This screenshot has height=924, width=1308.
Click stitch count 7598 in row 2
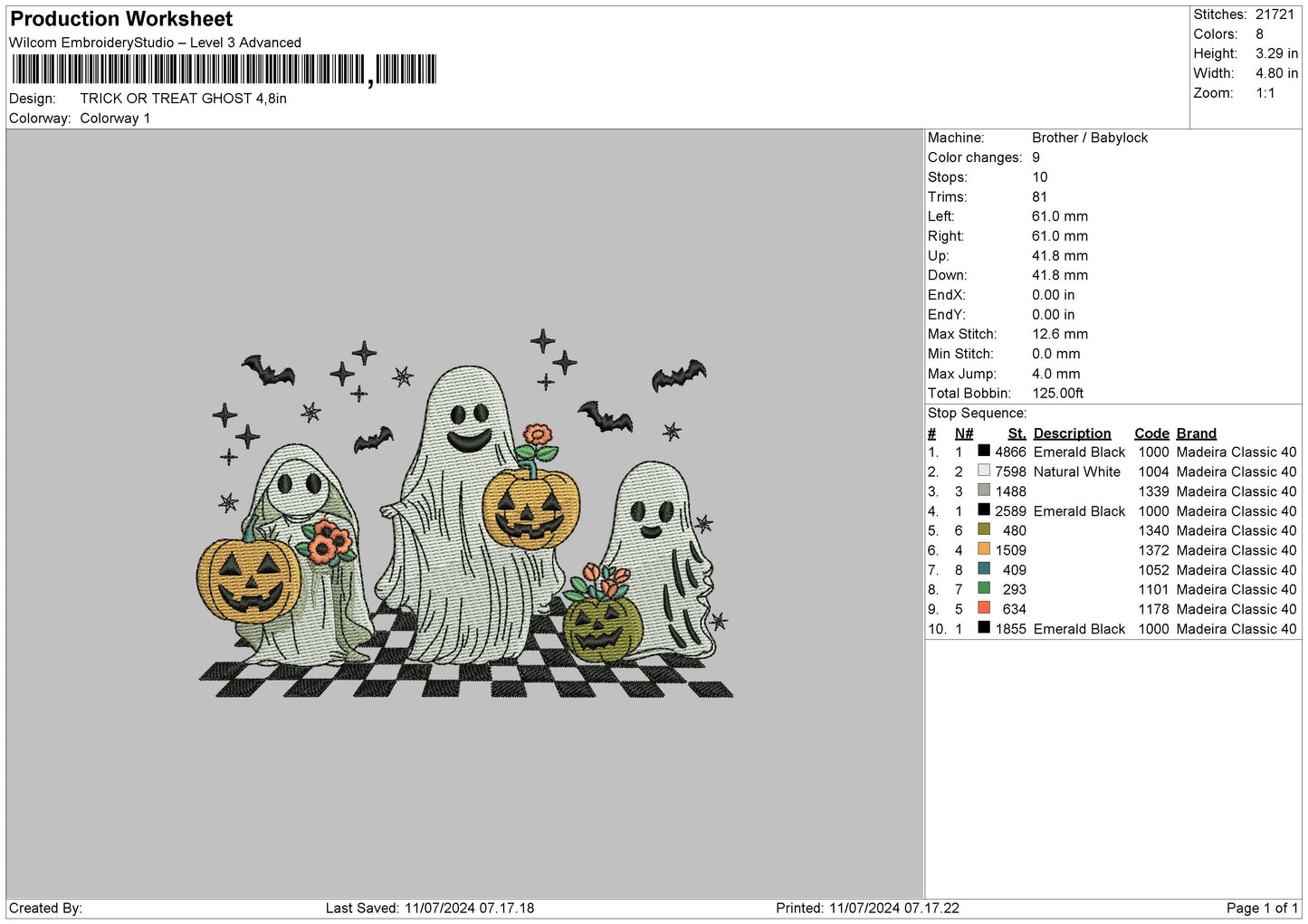click(x=1010, y=472)
